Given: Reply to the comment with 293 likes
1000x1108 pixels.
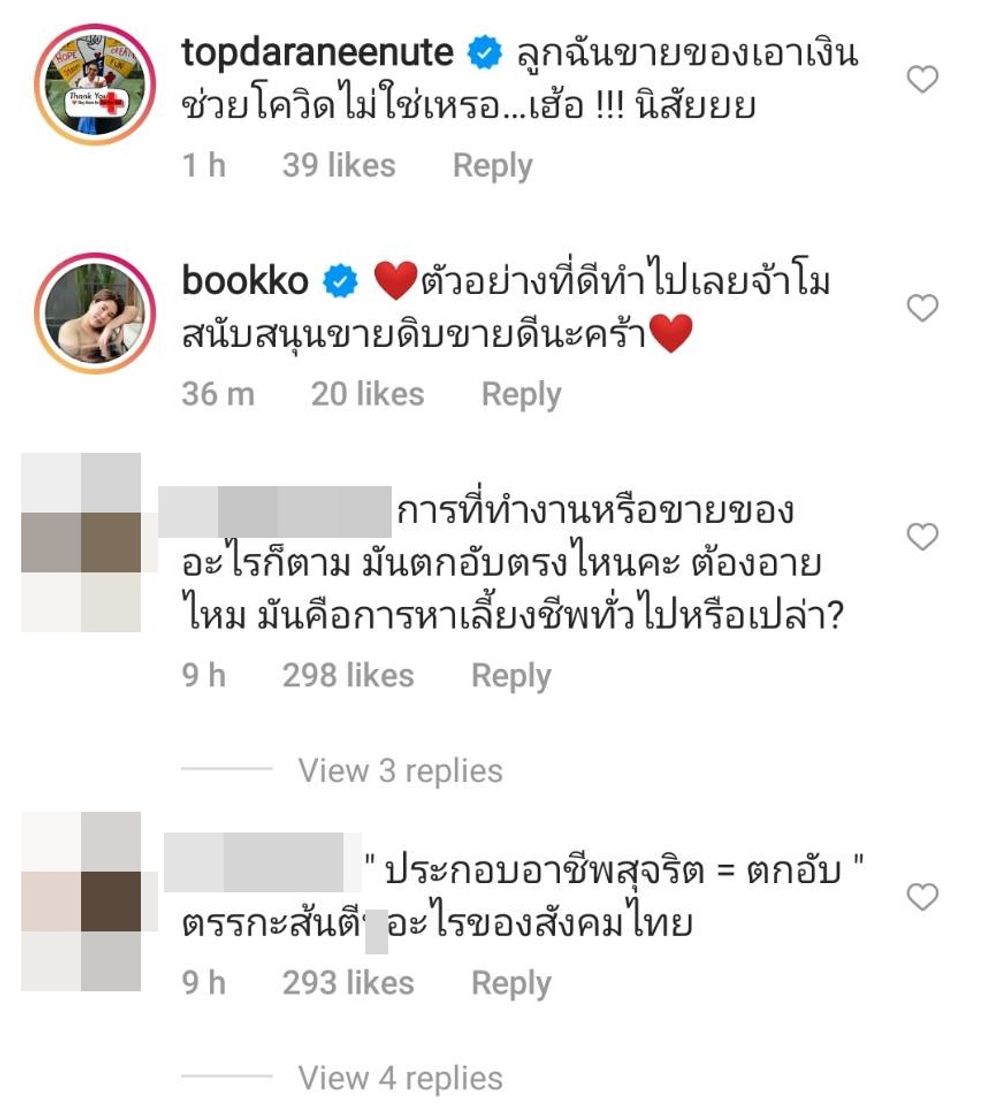Looking at the screenshot, I should 511,984.
